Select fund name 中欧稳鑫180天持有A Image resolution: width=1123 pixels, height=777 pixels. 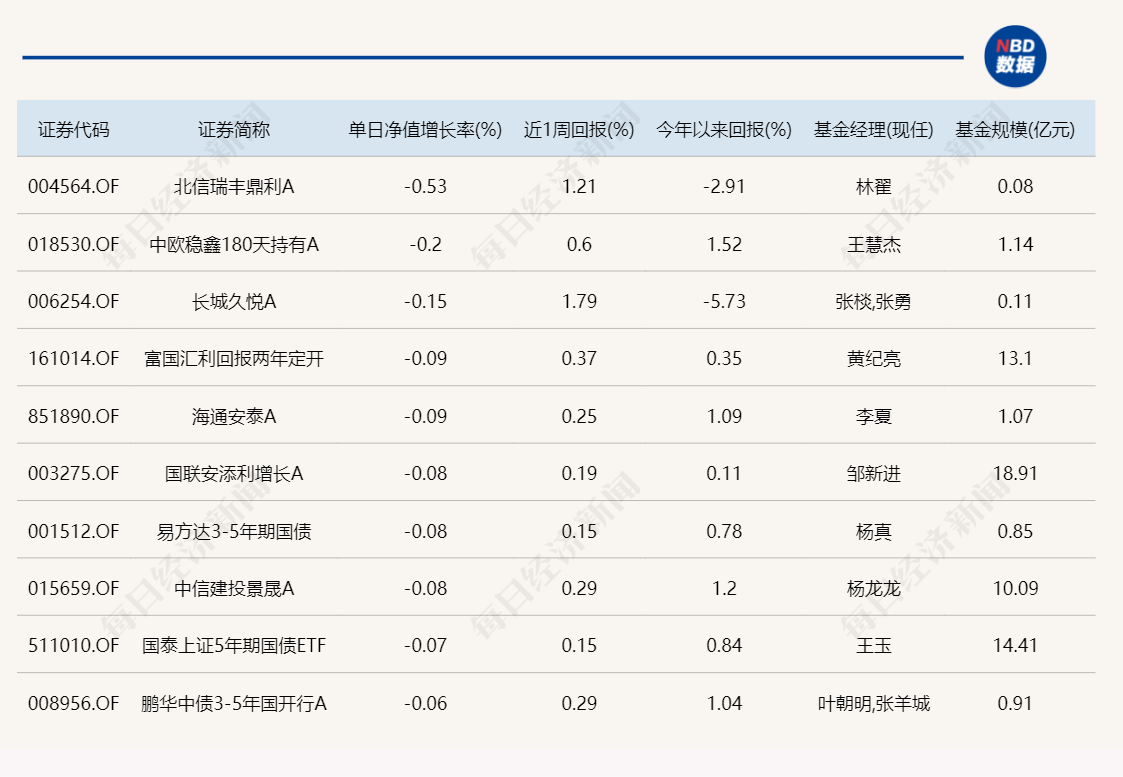pyautogui.click(x=234, y=244)
